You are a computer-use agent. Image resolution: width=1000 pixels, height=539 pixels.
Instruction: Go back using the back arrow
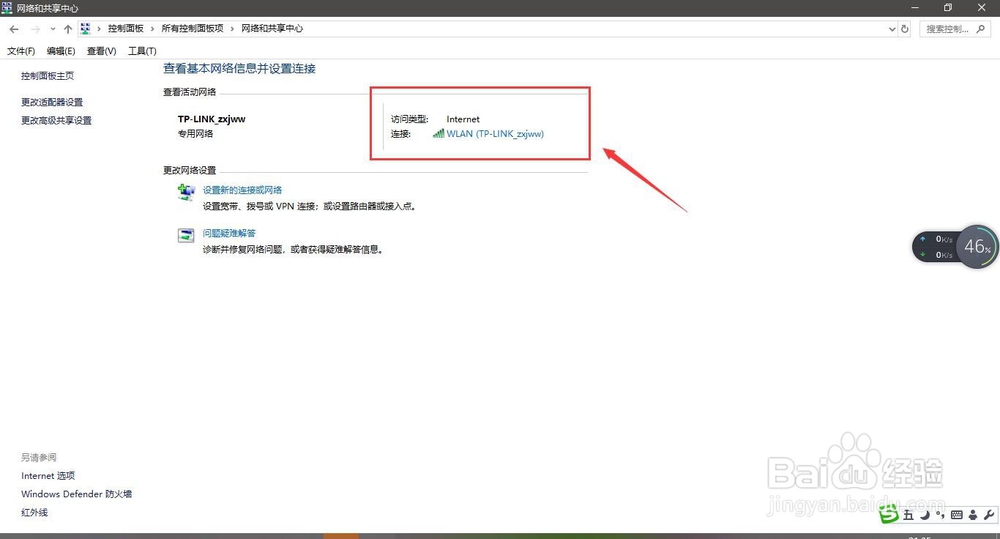point(14,29)
